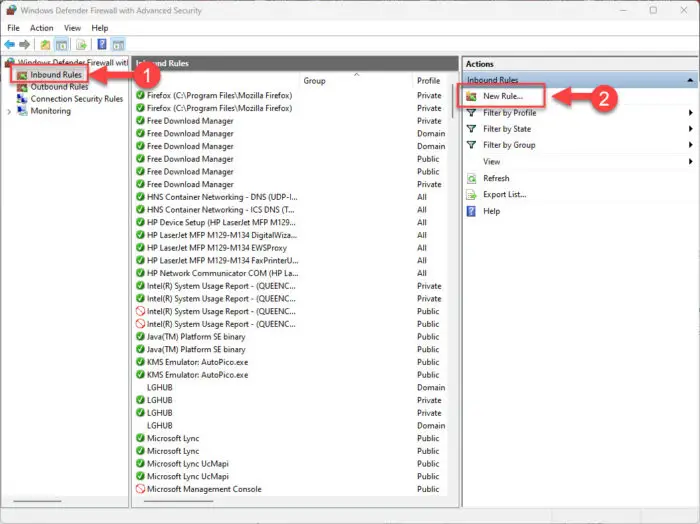The image size is (700, 524).
Task: Click the firewall app icon in title bar
Action: coord(11,10)
